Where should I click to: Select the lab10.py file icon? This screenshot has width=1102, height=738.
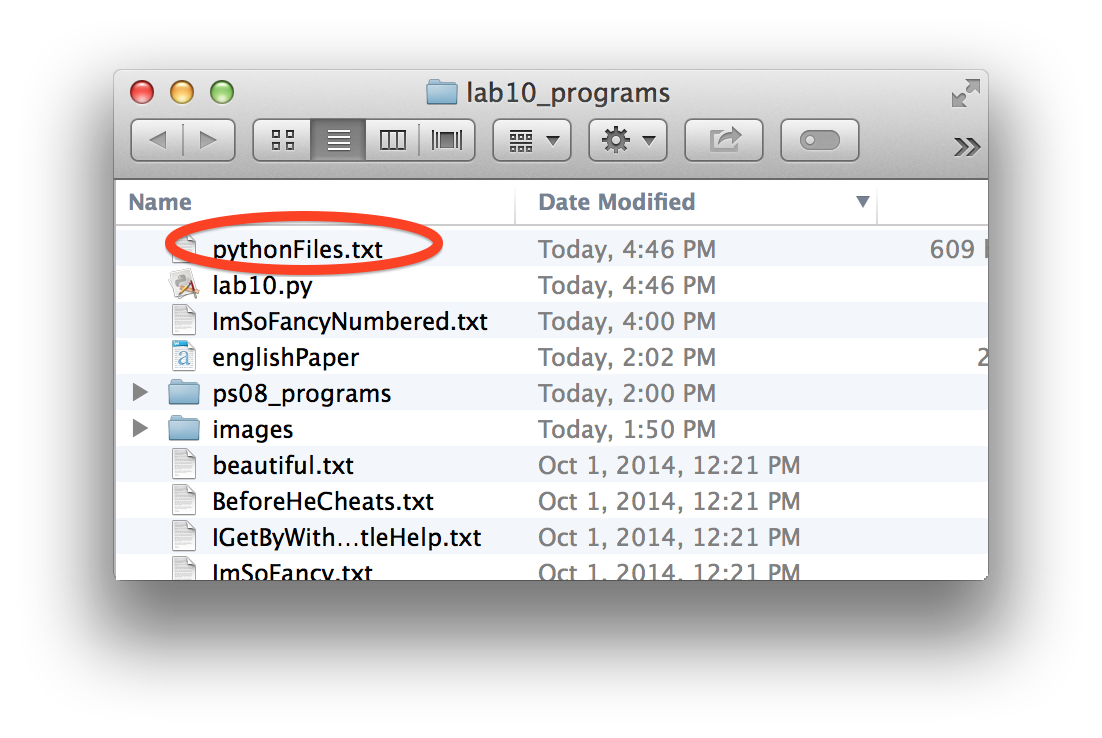click(x=184, y=285)
